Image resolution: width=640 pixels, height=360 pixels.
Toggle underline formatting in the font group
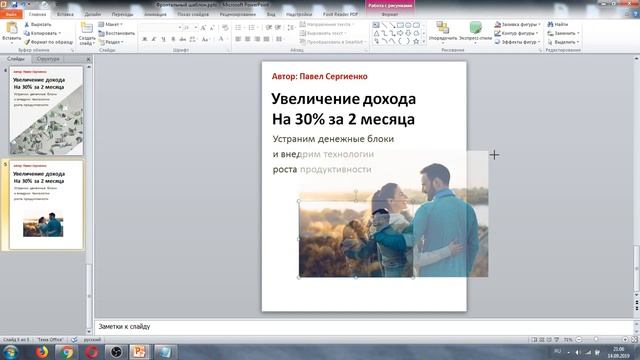[x=163, y=39]
